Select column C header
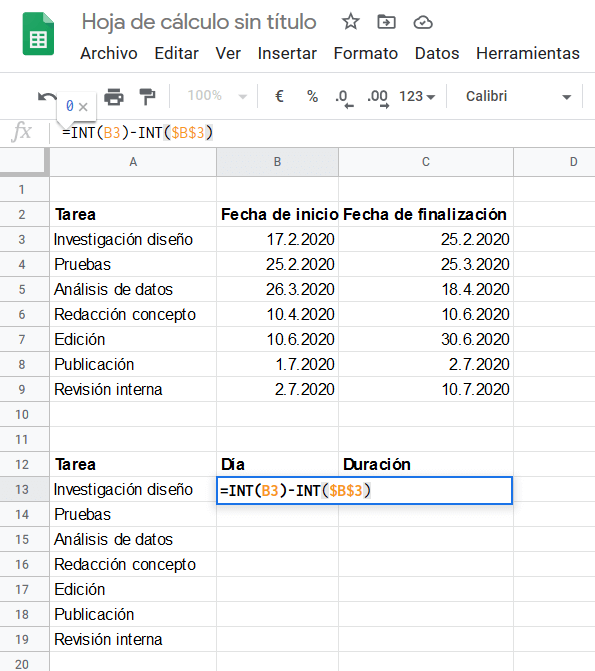The height and width of the screenshot is (671, 595). point(426,162)
